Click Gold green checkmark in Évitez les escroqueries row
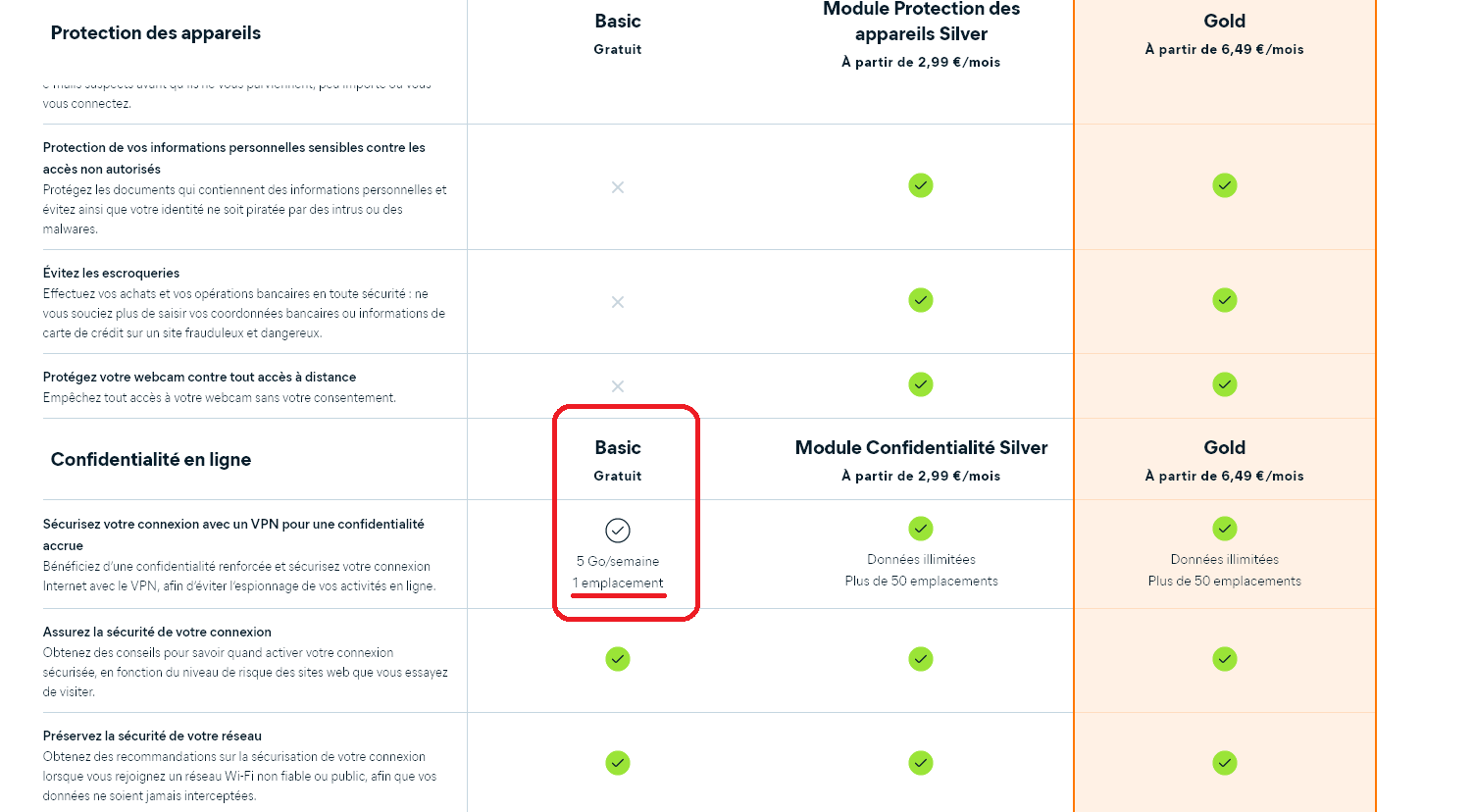 click(1225, 300)
